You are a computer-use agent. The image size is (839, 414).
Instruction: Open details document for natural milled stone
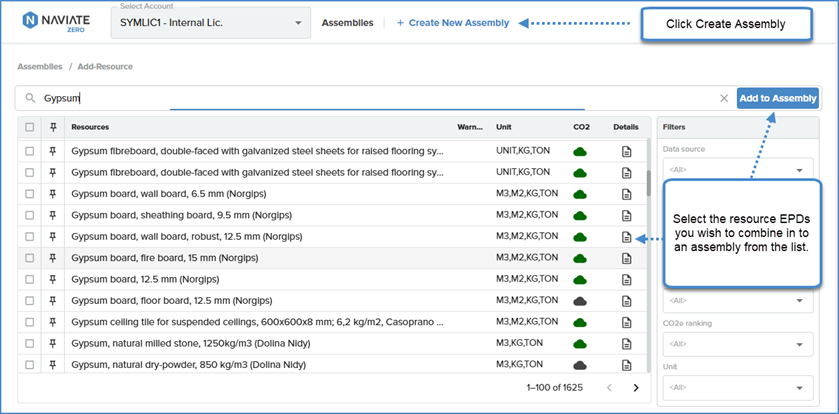click(626, 344)
